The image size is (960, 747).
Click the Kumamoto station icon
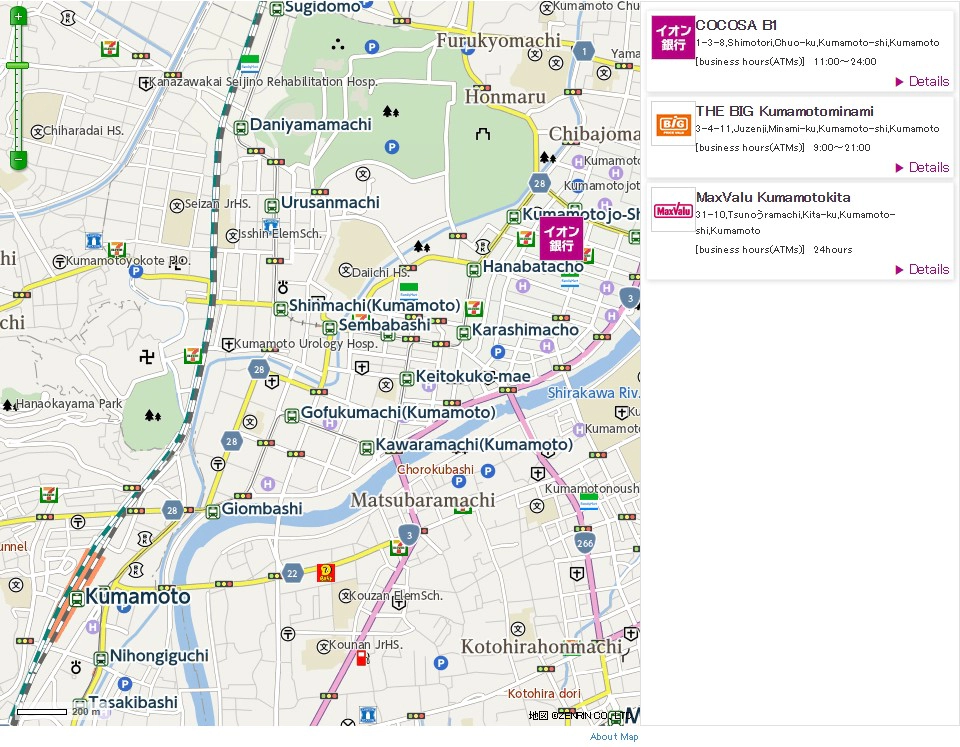point(77,599)
